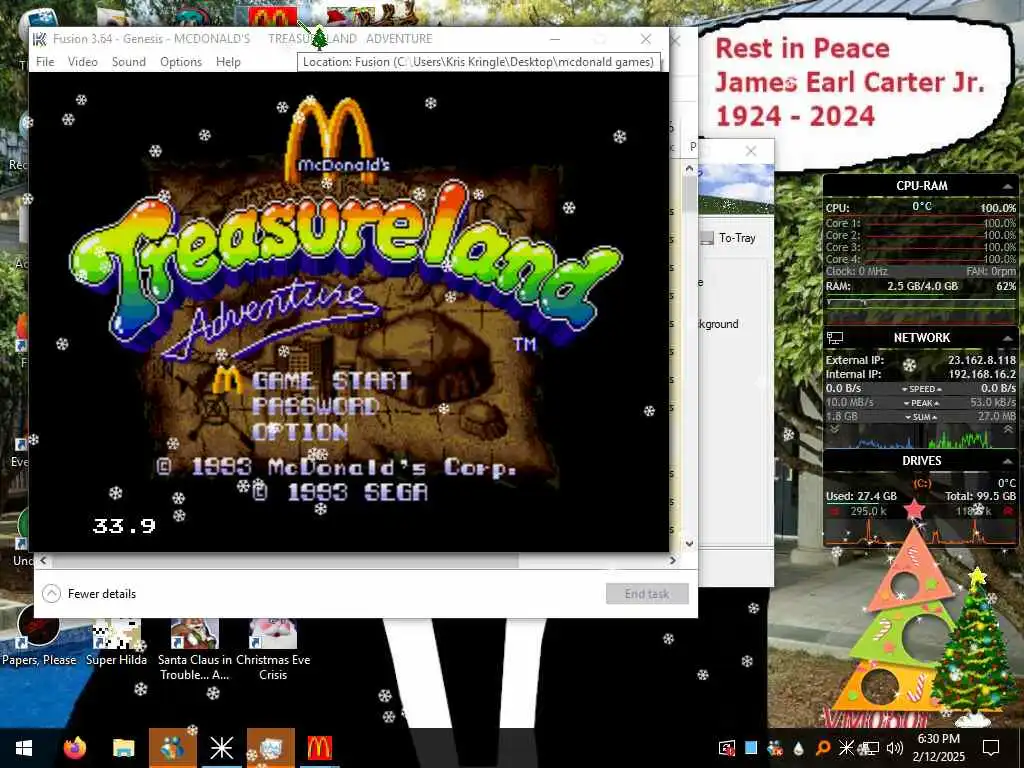The width and height of the screenshot is (1024, 768).
Task: Collapse Task Manager with Fewer details
Action: 89,594
